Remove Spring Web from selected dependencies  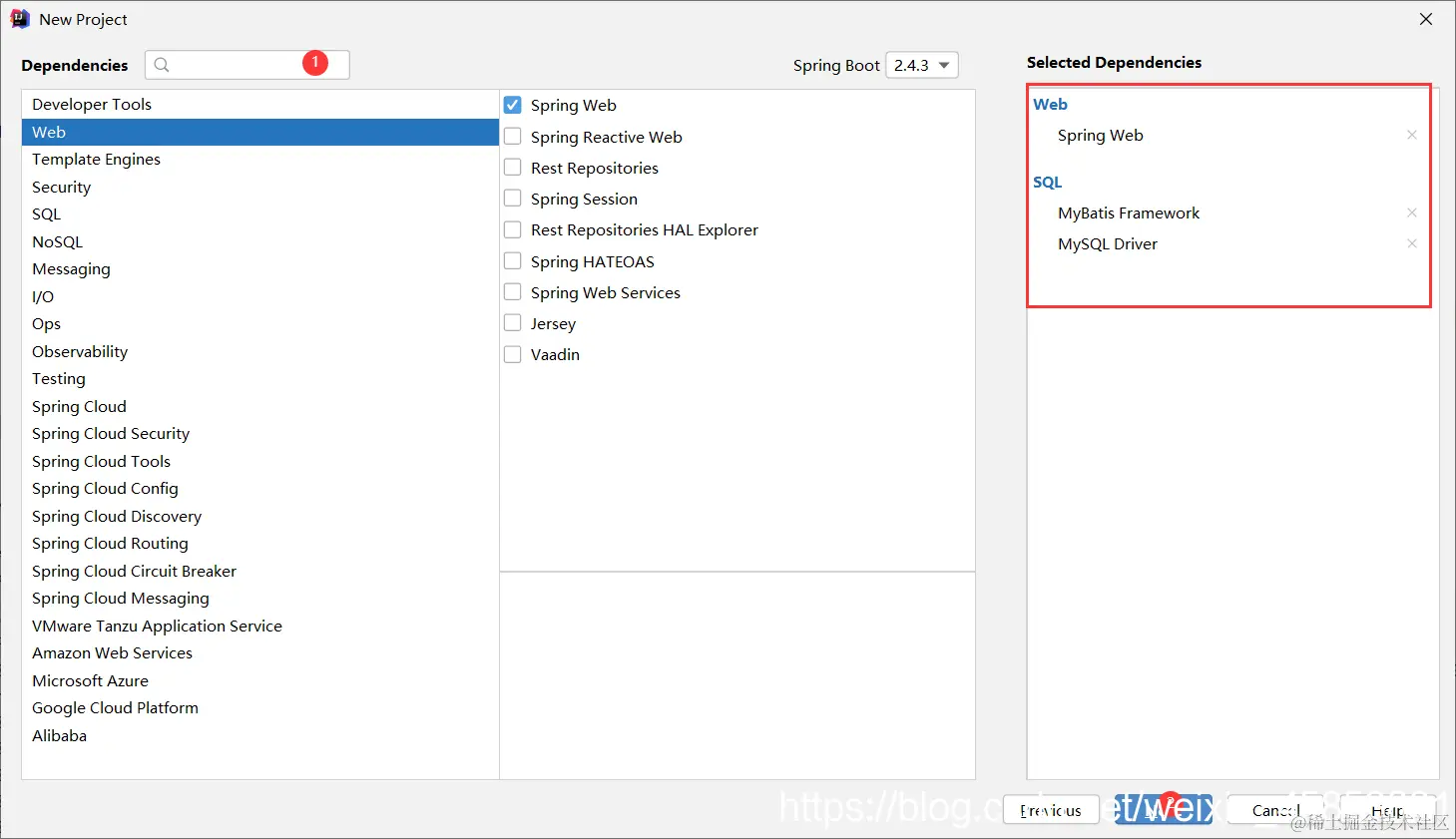pyautogui.click(x=1411, y=135)
